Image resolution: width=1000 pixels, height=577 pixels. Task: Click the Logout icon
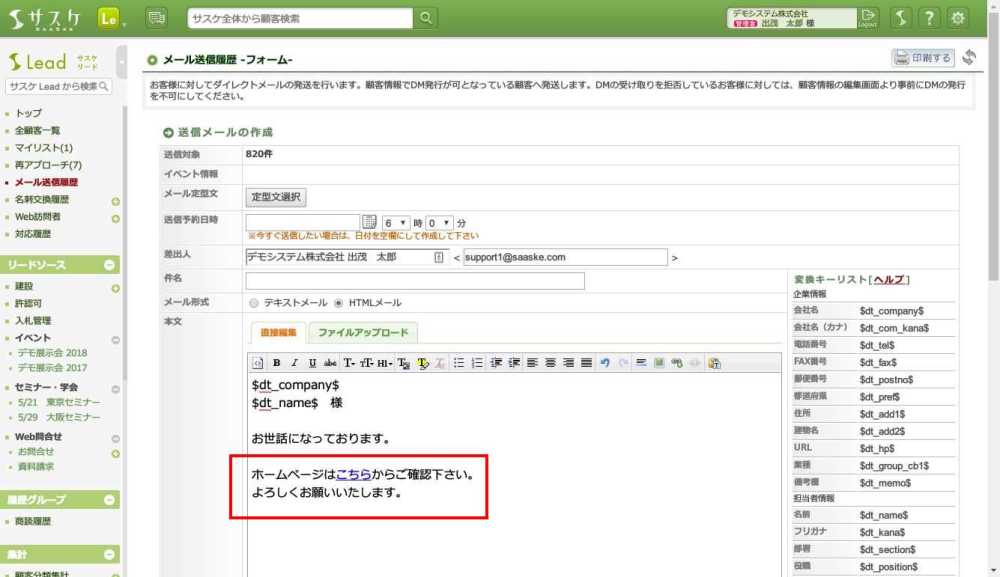coord(868,17)
